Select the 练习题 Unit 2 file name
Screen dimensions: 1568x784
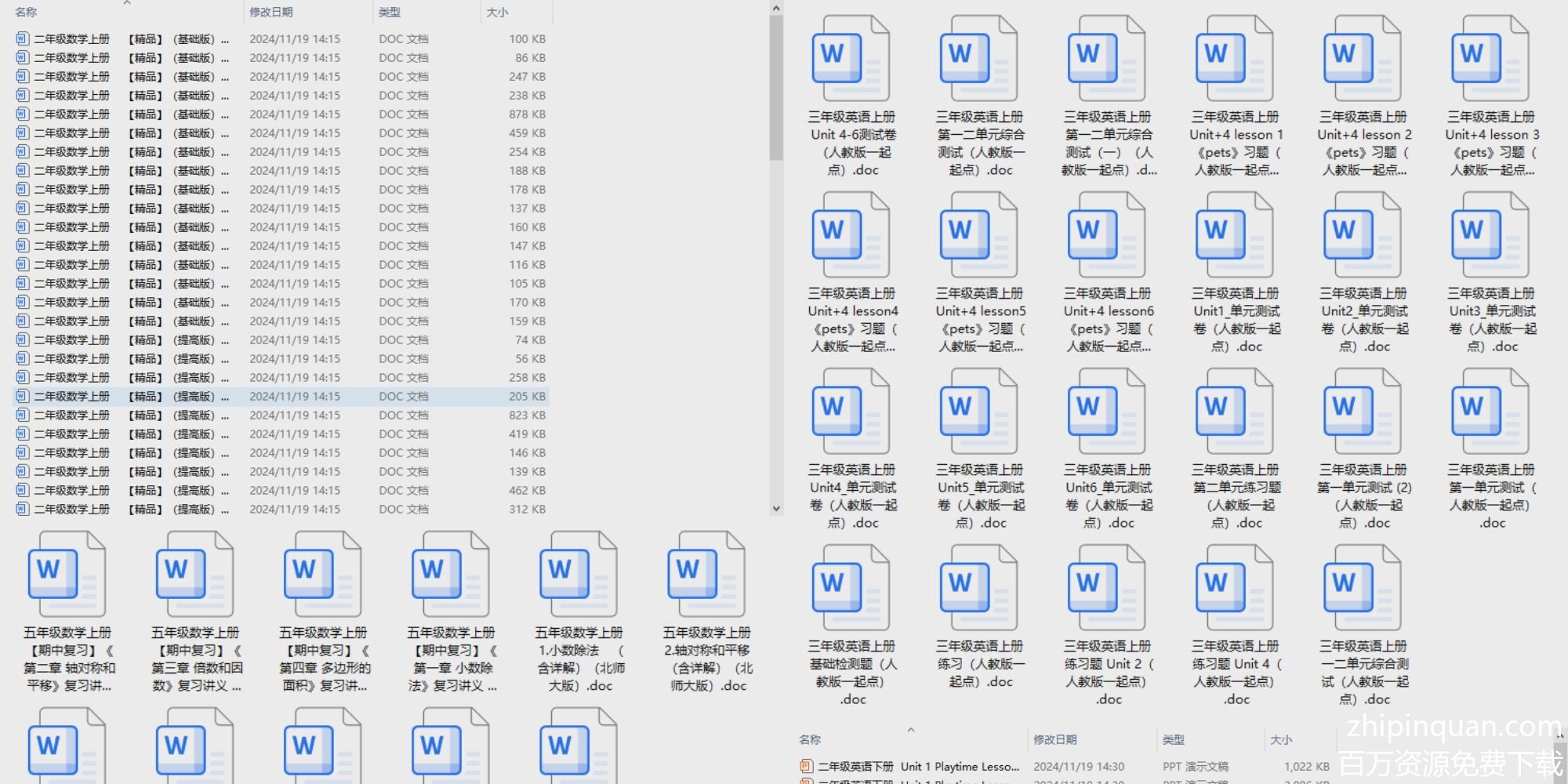[x=1108, y=673]
